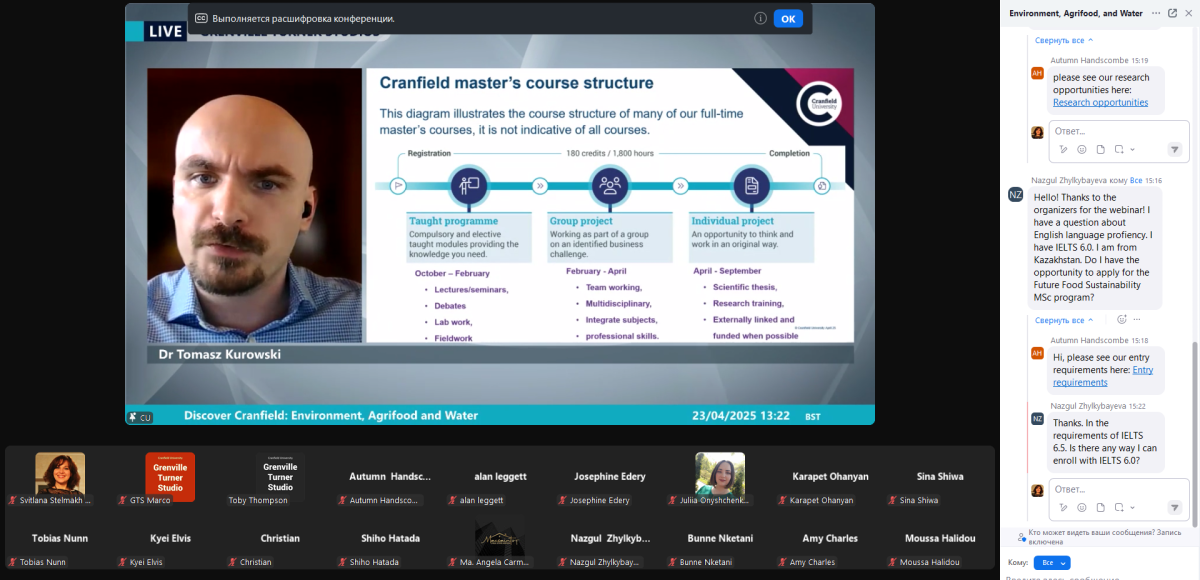Click the screenshot icon in the reply box under the IELTS 6.5 message
This screenshot has width=1200, height=580.
[x=1119, y=507]
